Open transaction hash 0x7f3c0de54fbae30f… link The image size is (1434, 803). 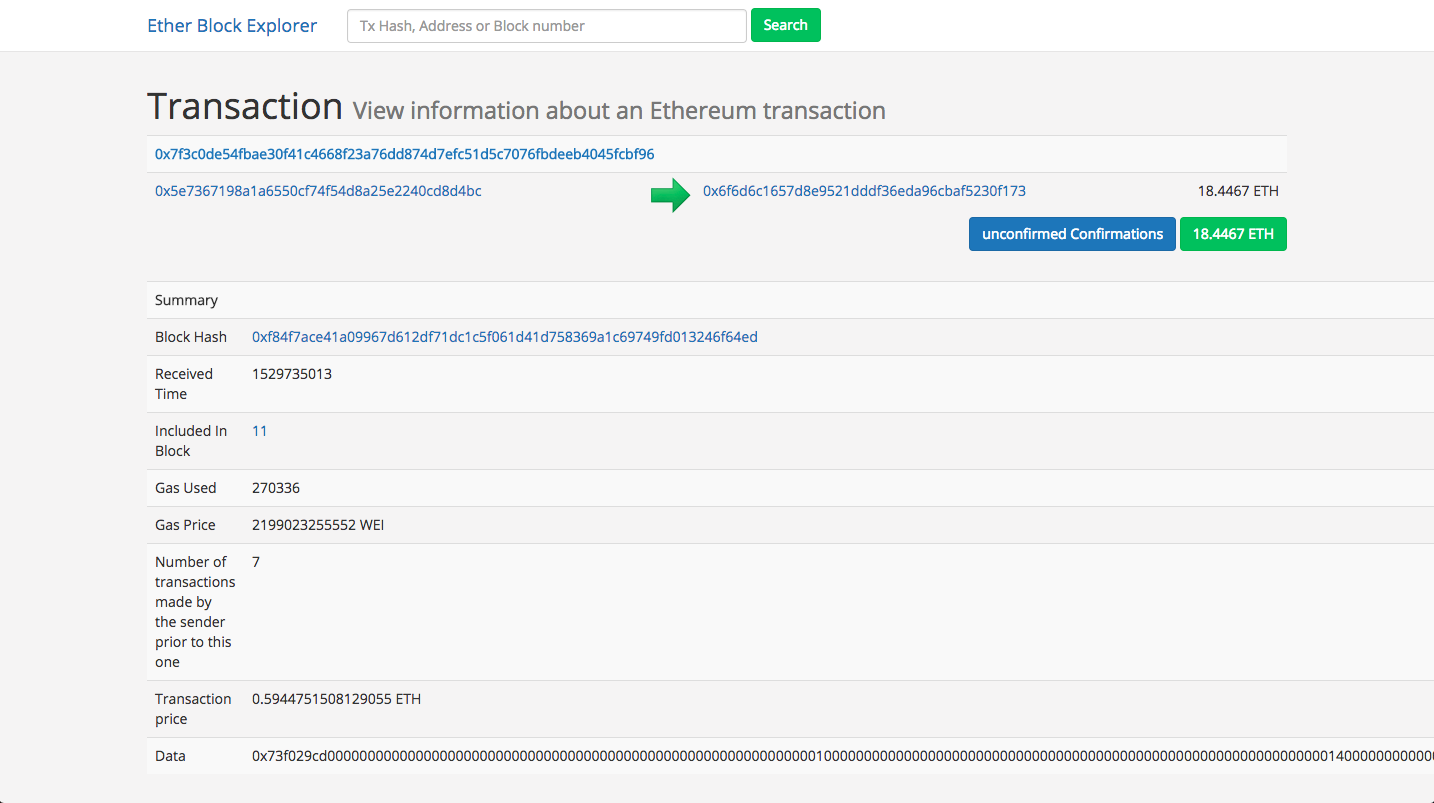click(405, 154)
